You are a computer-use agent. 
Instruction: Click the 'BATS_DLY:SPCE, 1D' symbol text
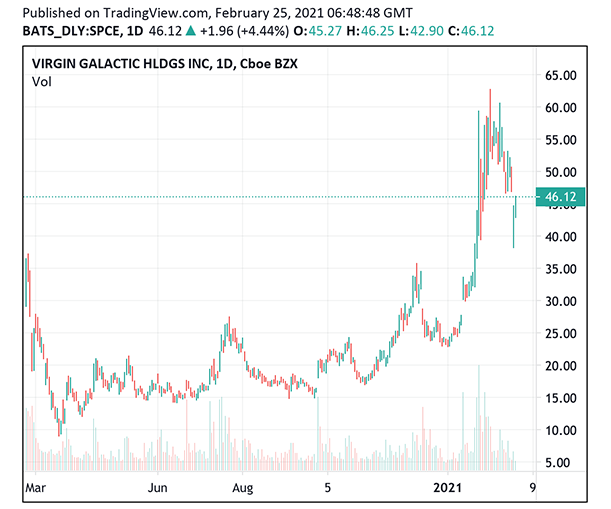tap(83, 31)
